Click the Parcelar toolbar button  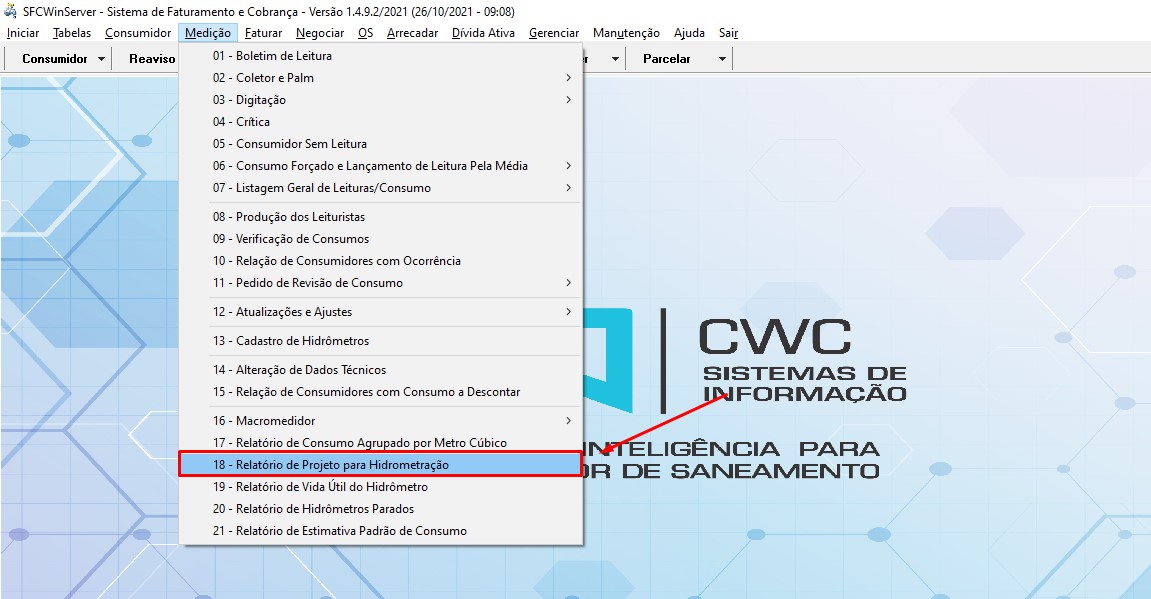pos(667,59)
